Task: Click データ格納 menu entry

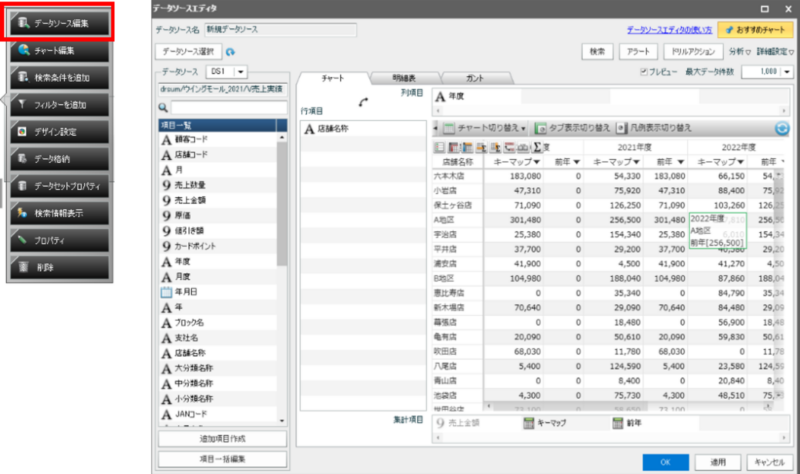Action: [x=60, y=159]
